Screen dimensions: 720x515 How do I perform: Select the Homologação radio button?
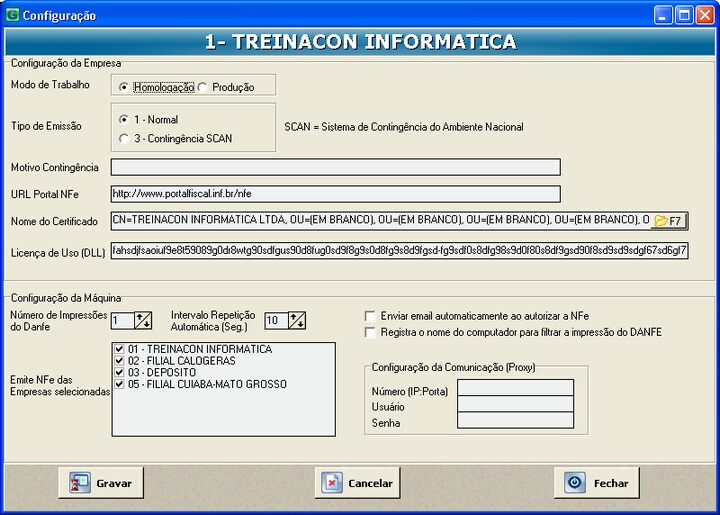click(x=123, y=87)
